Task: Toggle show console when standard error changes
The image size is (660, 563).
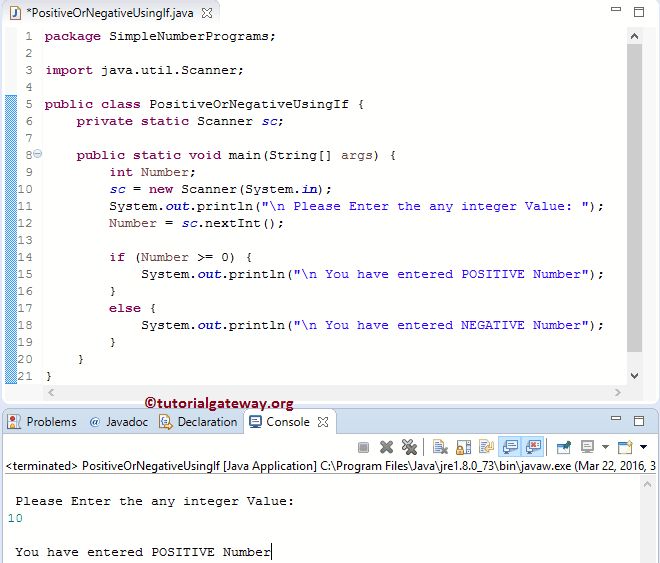Action: [x=533, y=447]
